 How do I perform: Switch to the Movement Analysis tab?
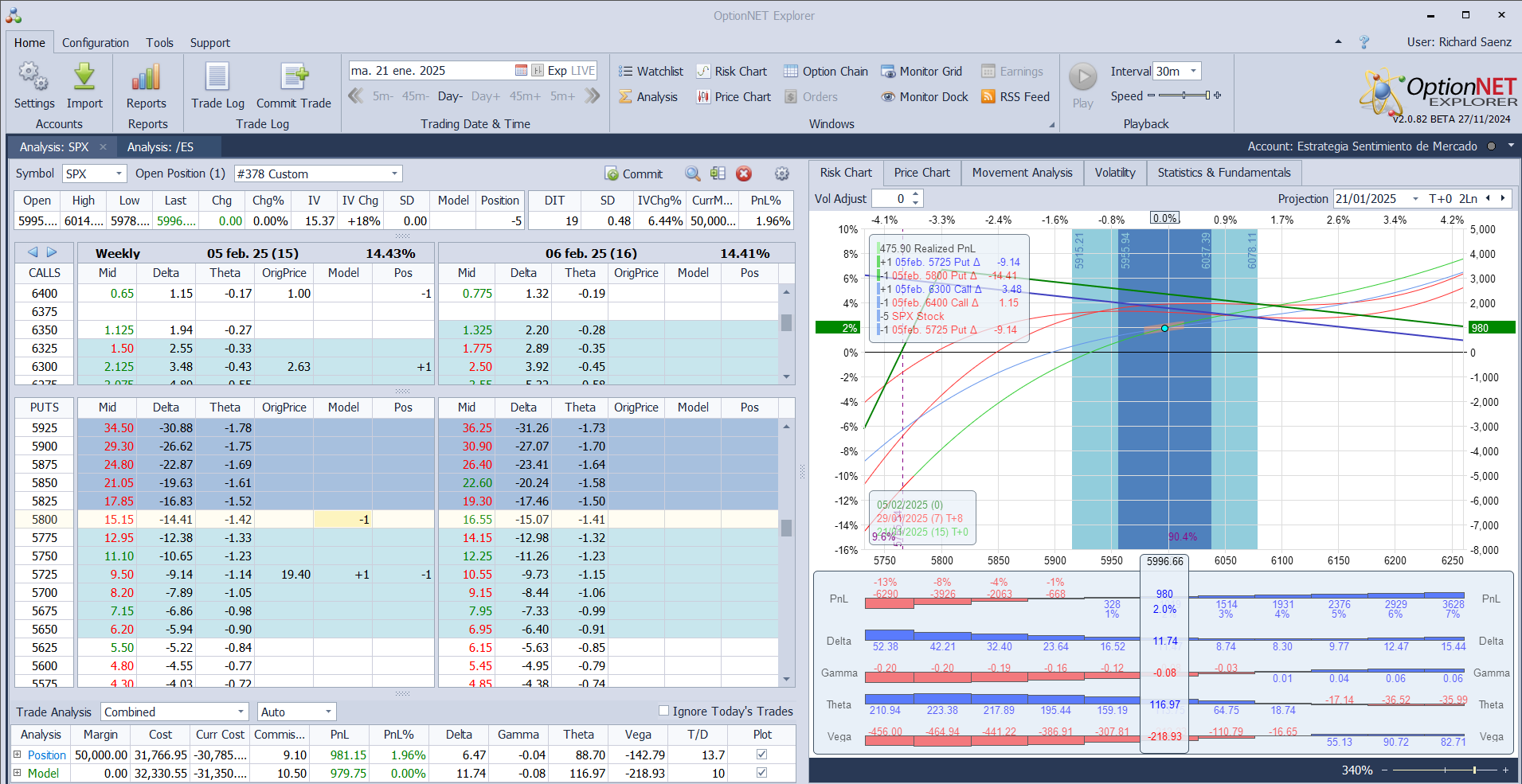click(x=1022, y=173)
